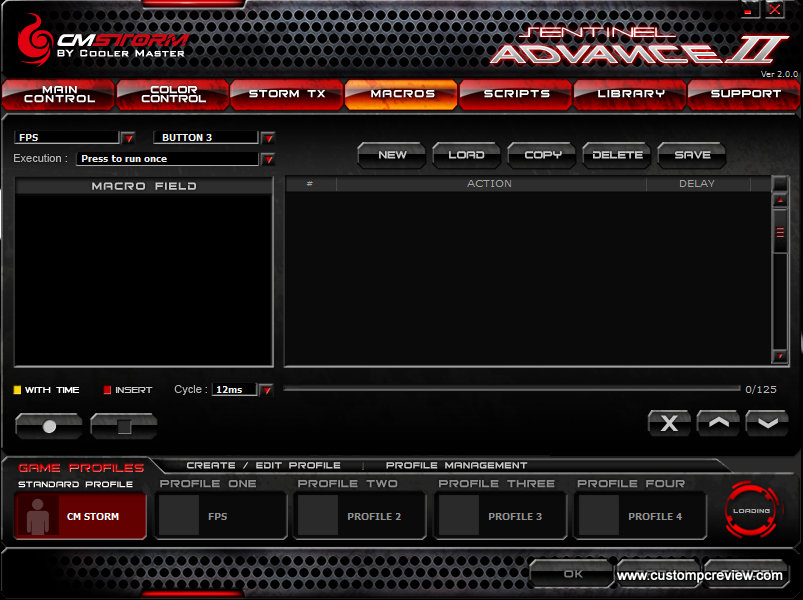The image size is (803, 600).
Task: Click the 0/125 counter text
Action: click(x=760, y=390)
